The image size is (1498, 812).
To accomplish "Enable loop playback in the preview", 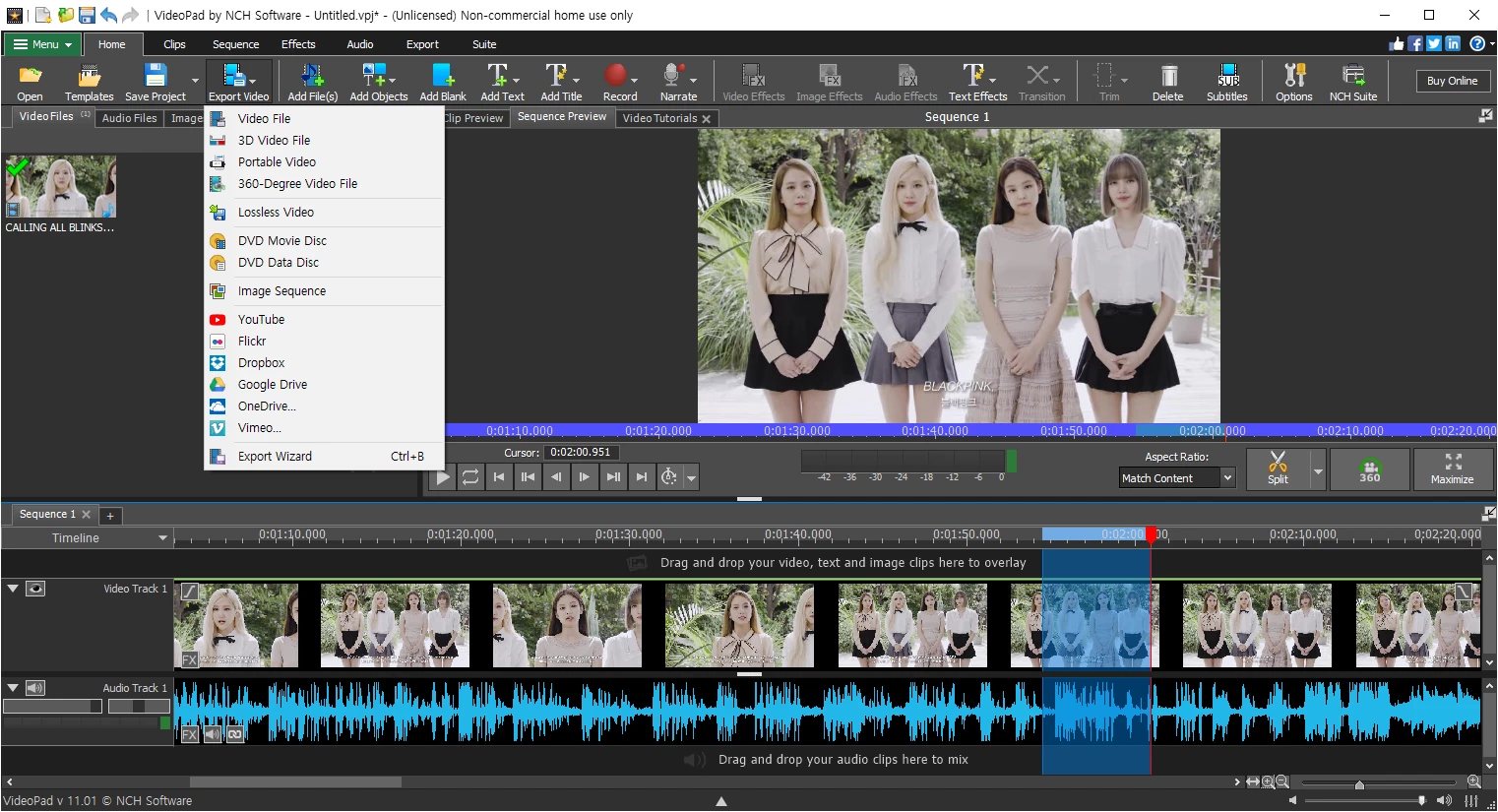I will coord(470,477).
